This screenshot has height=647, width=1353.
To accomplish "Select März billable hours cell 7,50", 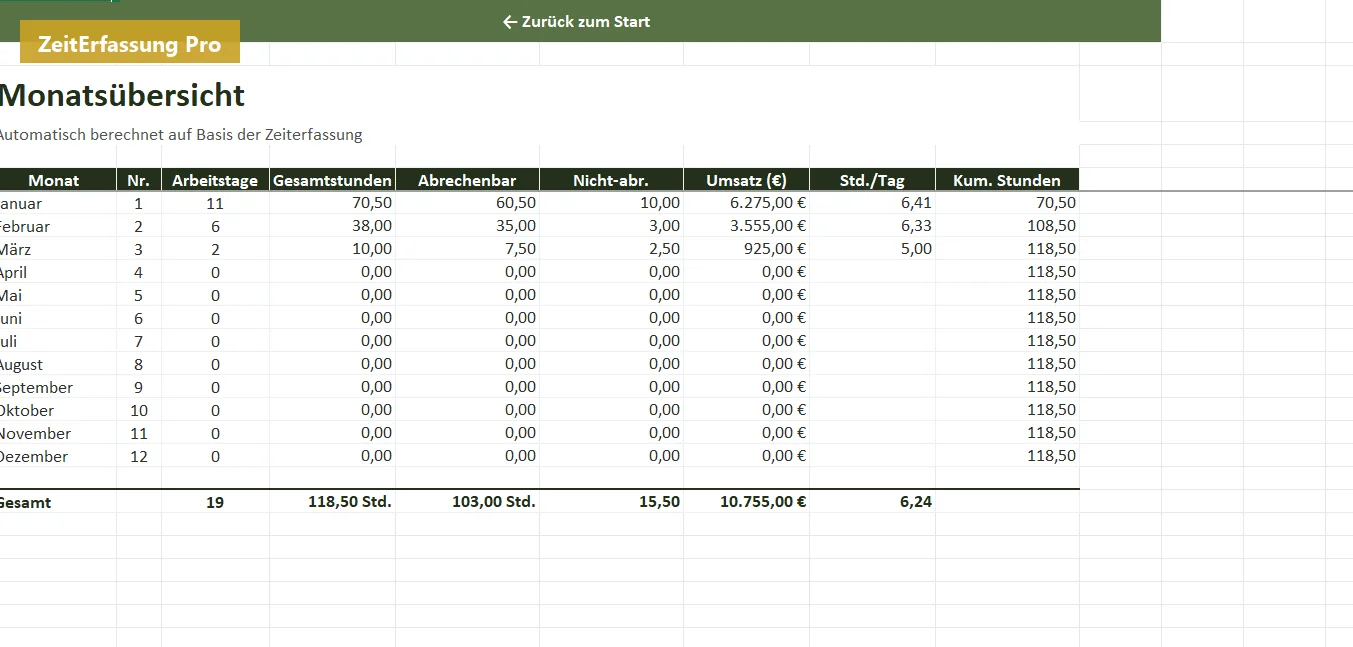I will pos(467,249).
